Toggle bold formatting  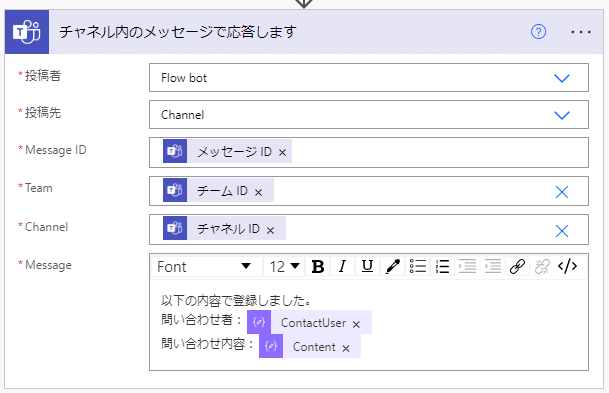pyautogui.click(x=318, y=267)
